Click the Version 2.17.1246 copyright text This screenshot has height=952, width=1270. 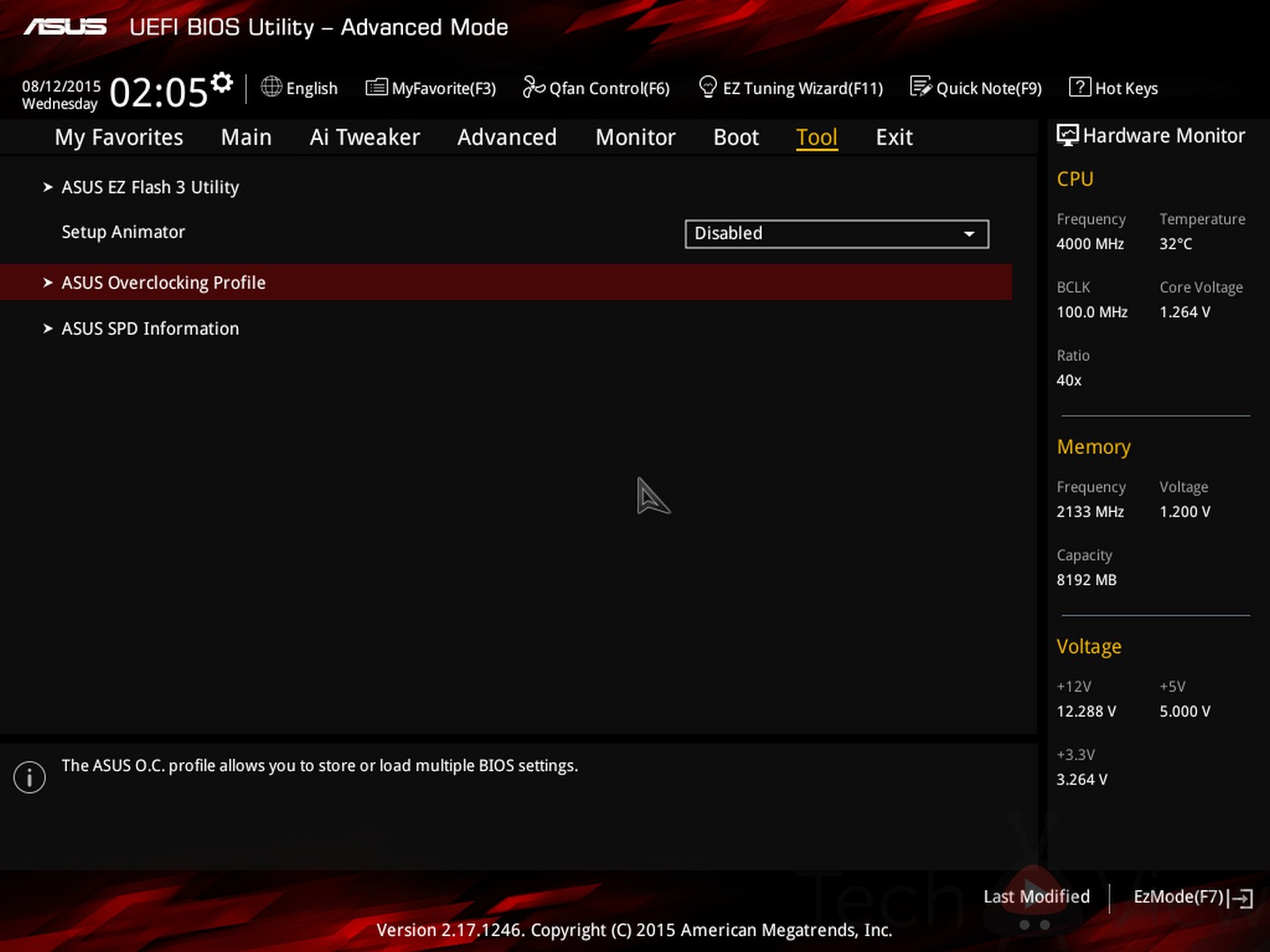click(634, 930)
